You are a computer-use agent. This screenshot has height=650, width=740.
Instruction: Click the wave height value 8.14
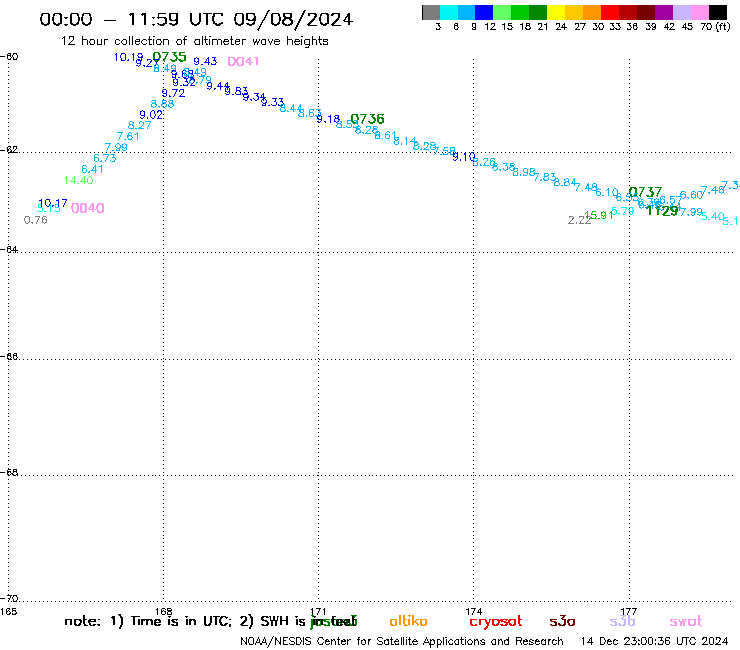pyautogui.click(x=405, y=141)
